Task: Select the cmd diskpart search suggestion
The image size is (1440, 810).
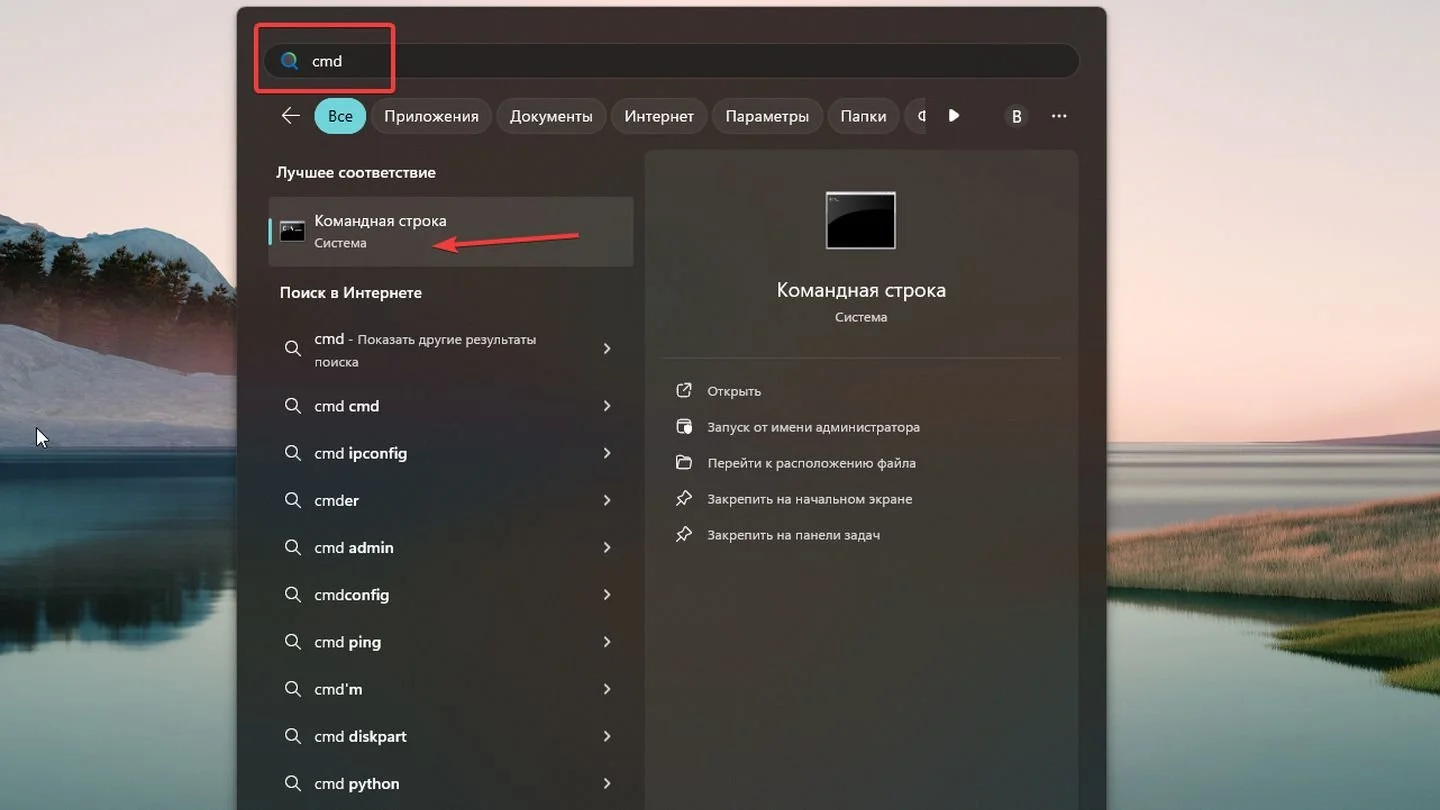Action: (x=451, y=736)
